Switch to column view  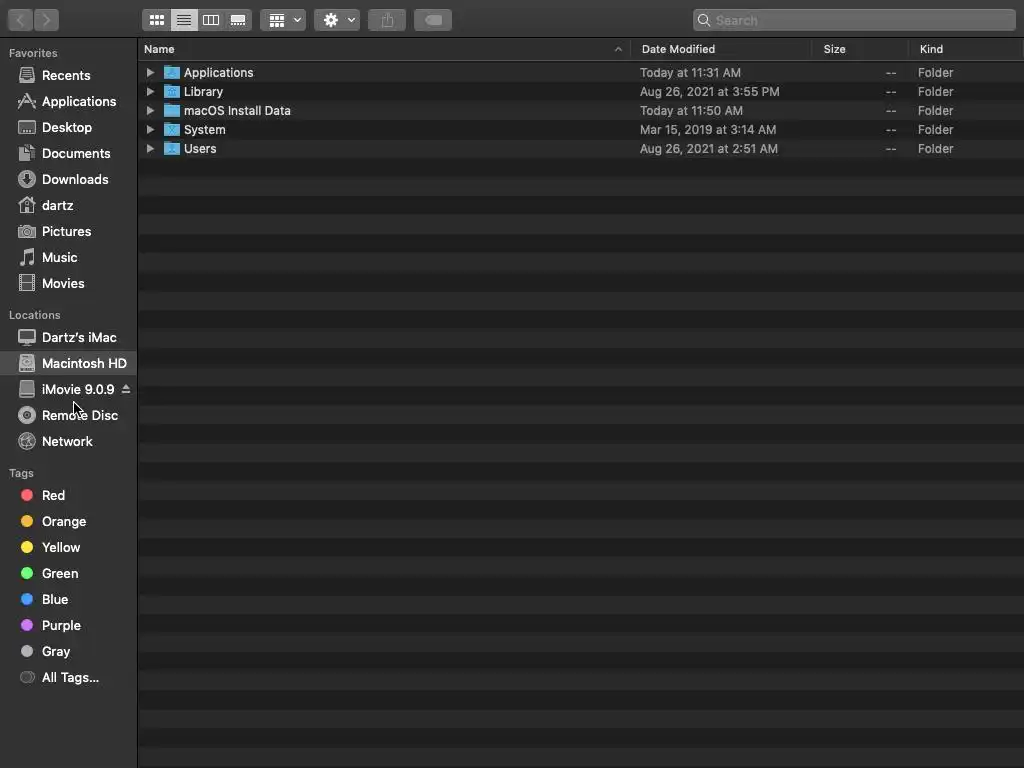click(211, 20)
